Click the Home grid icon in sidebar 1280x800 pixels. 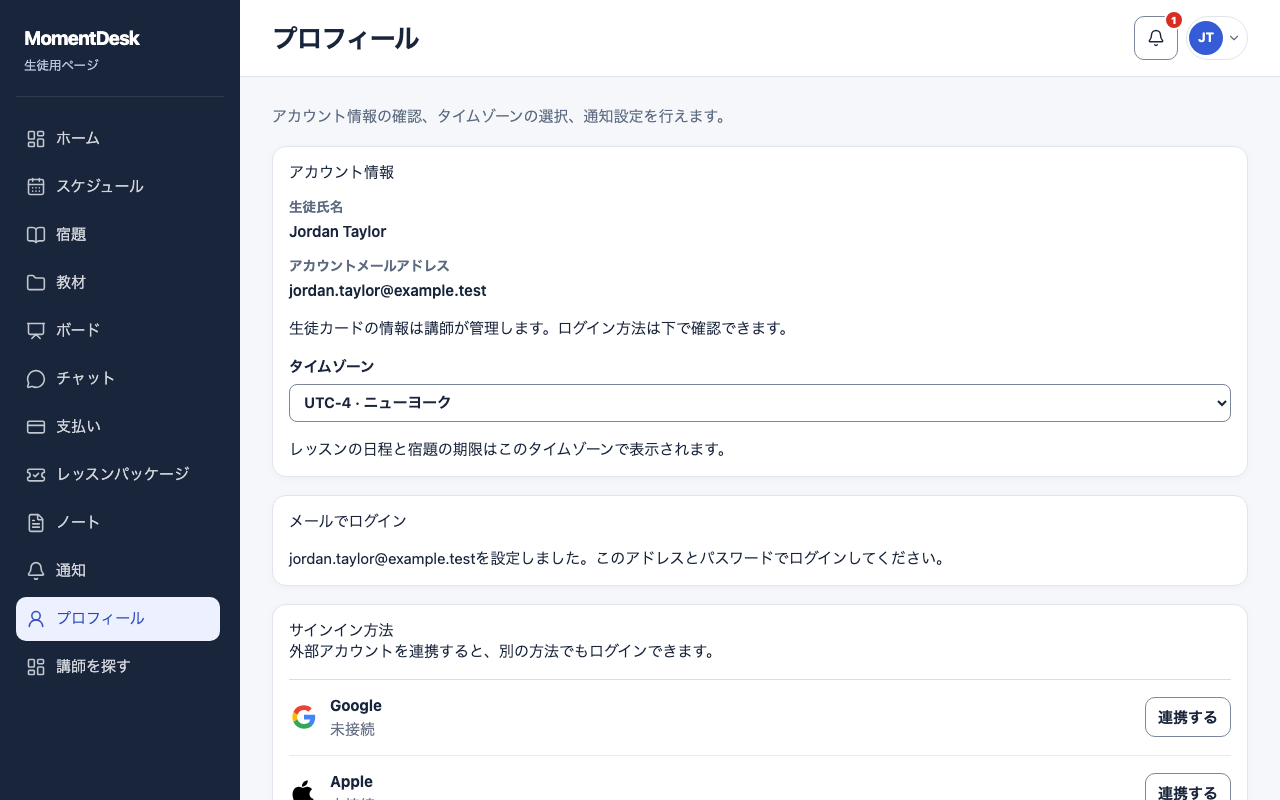36,139
